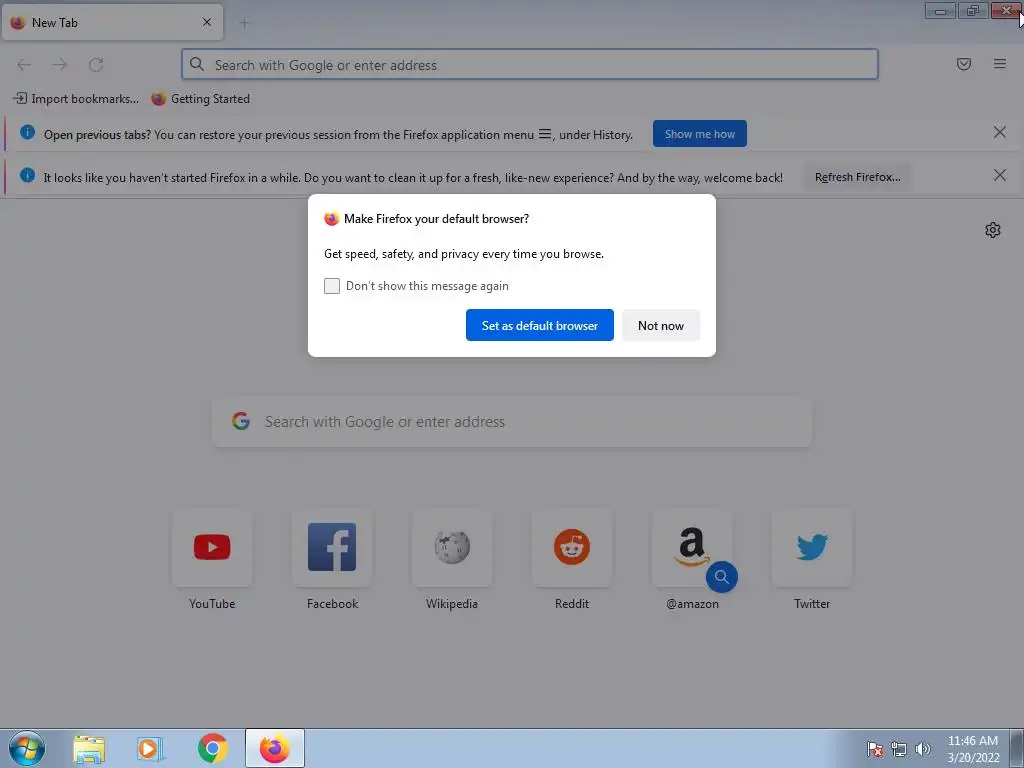This screenshot has height=768, width=1024.
Task: Open the network tray icon
Action: click(899, 749)
